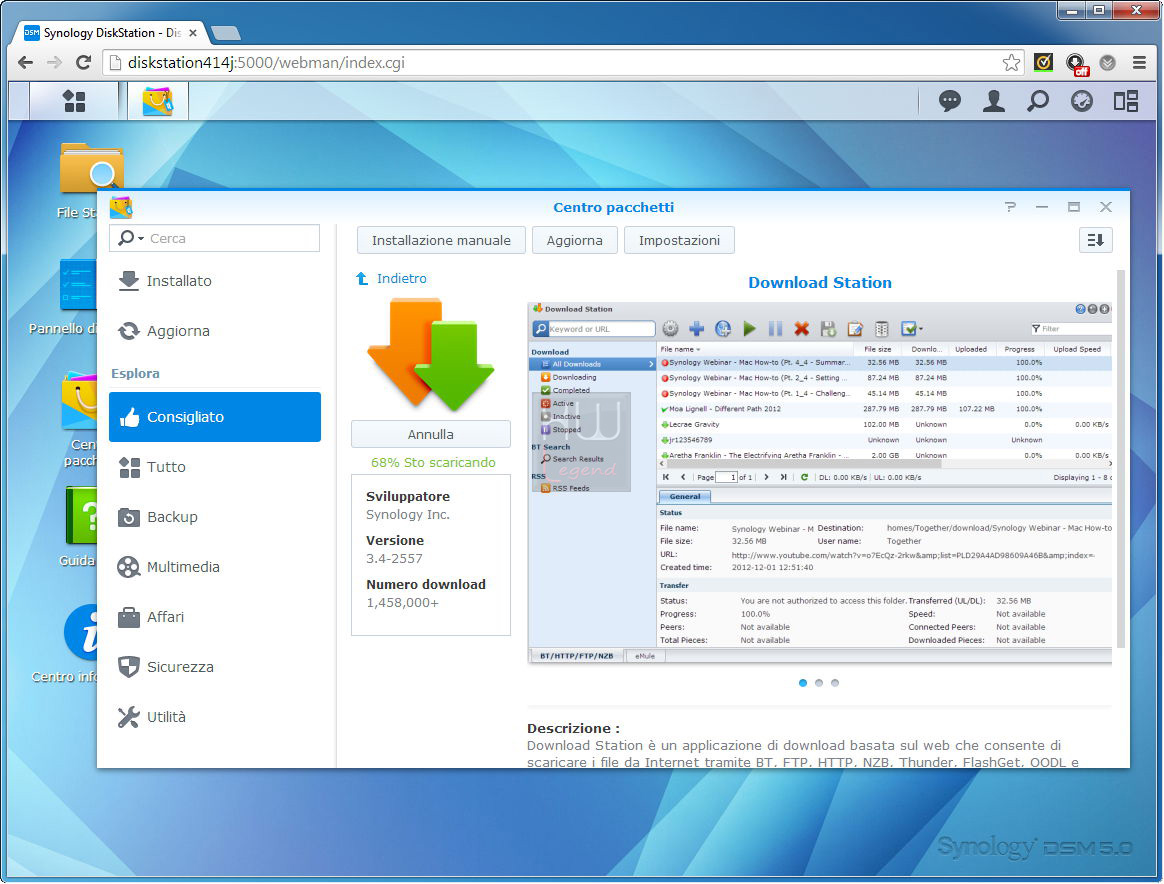The height and width of the screenshot is (884, 1164).
Task: Click the version value 3.4-2557
Action: [x=394, y=558]
